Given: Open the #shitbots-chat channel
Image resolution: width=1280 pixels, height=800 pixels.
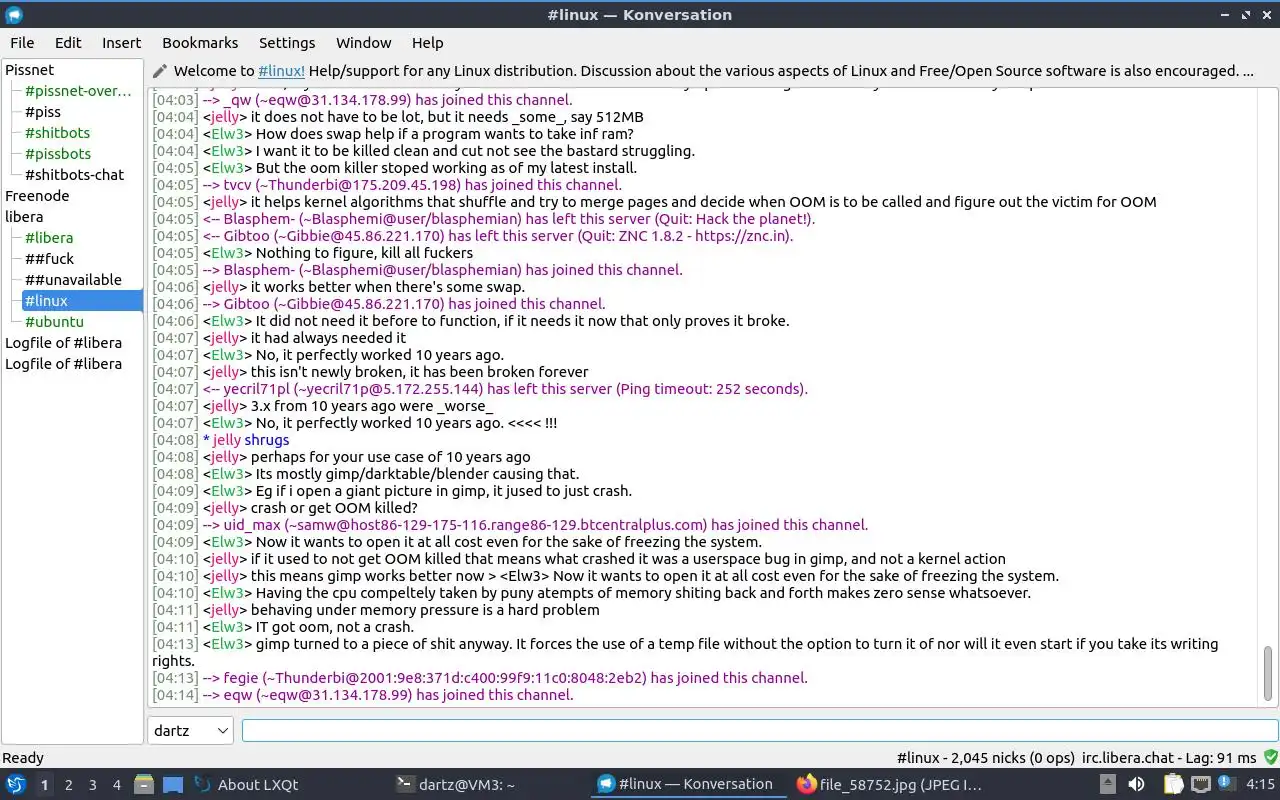Looking at the screenshot, I should [x=74, y=175].
